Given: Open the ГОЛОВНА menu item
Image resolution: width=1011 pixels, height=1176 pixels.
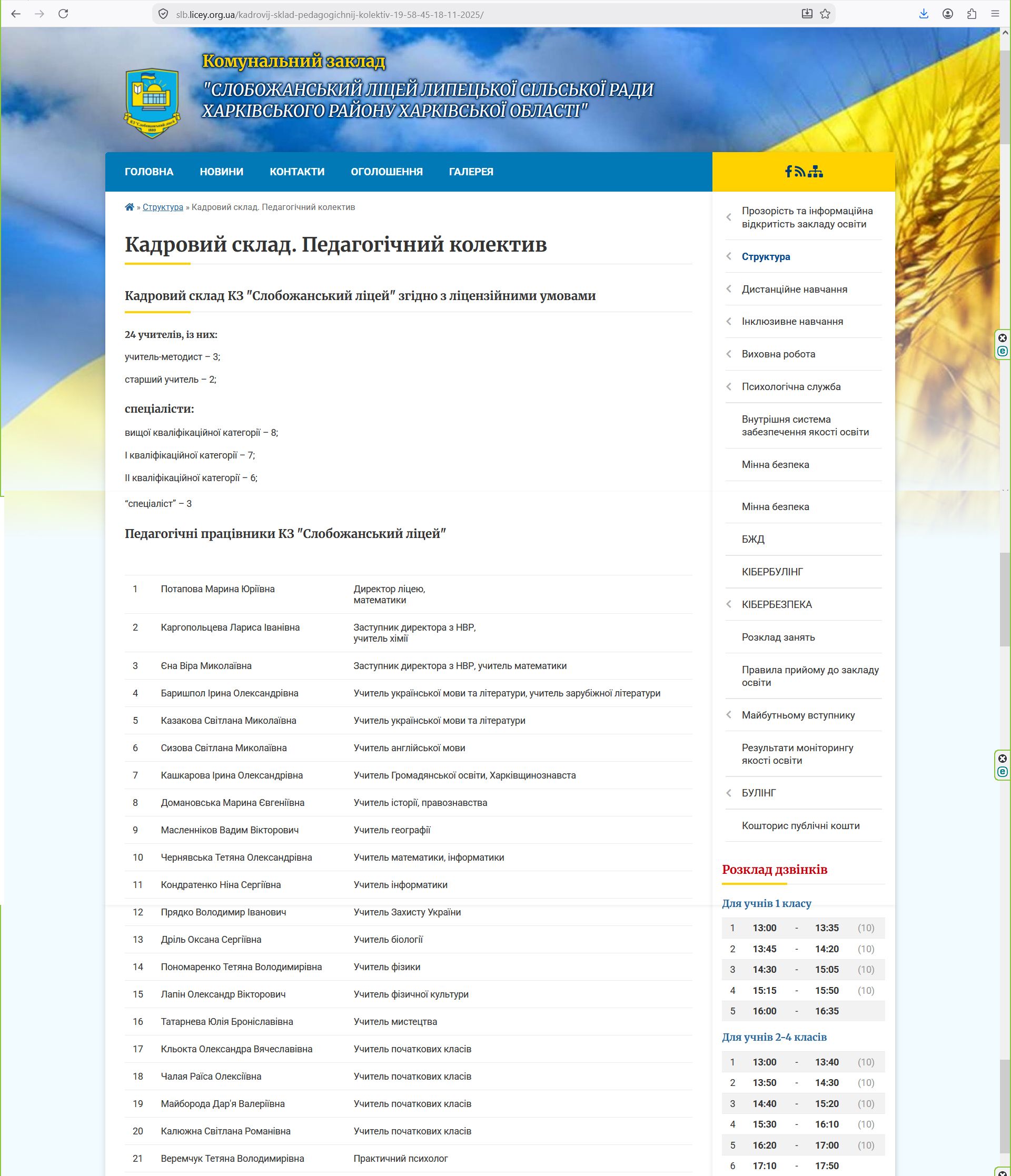Looking at the screenshot, I should coord(150,172).
